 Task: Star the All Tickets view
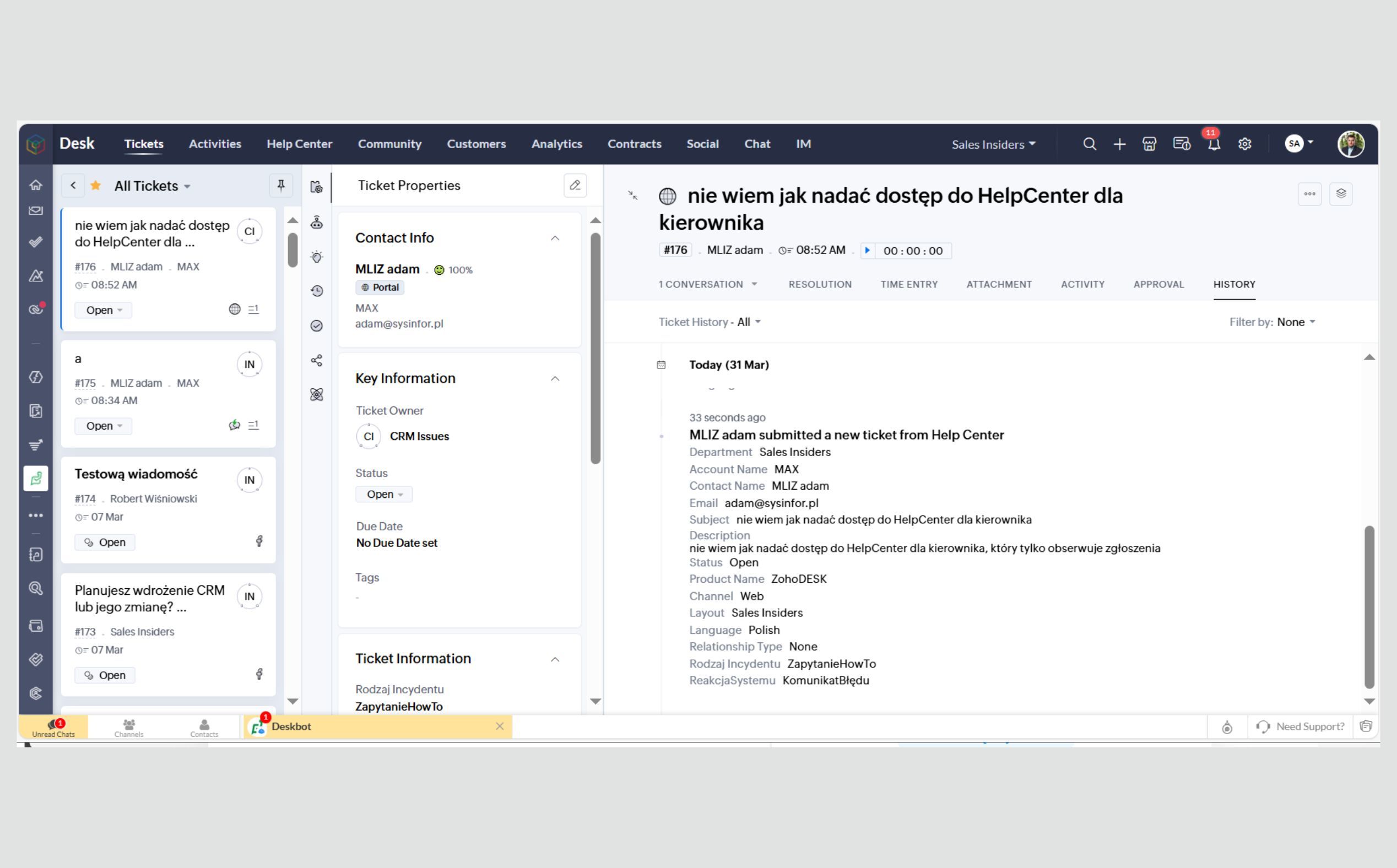pos(96,186)
